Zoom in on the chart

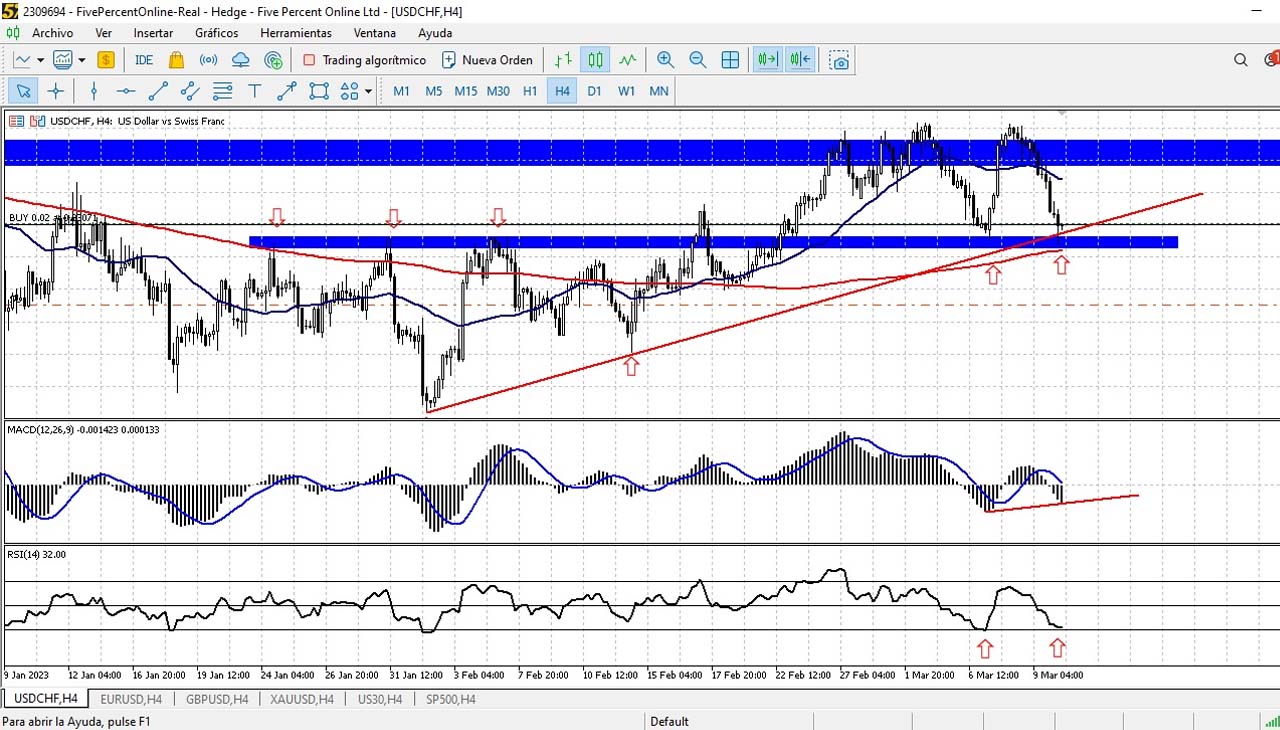click(665, 60)
